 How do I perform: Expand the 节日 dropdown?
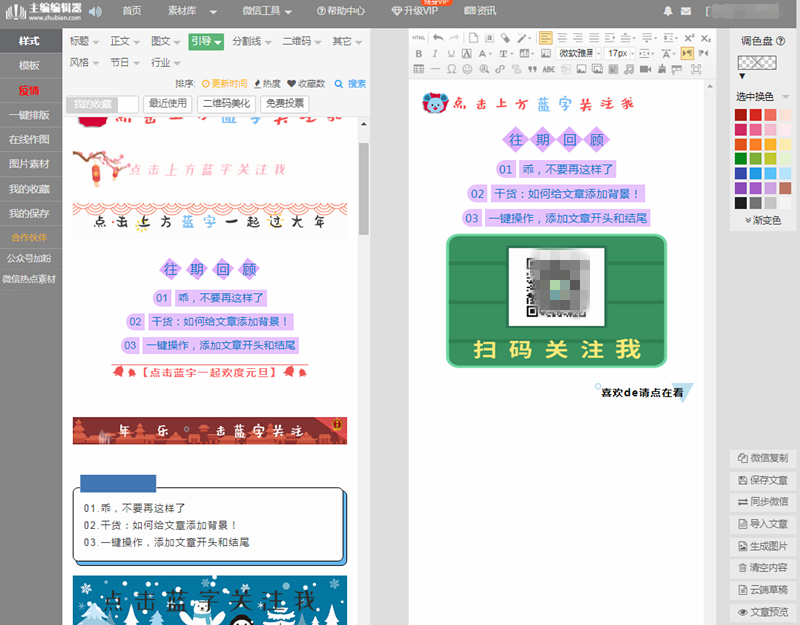[125, 62]
